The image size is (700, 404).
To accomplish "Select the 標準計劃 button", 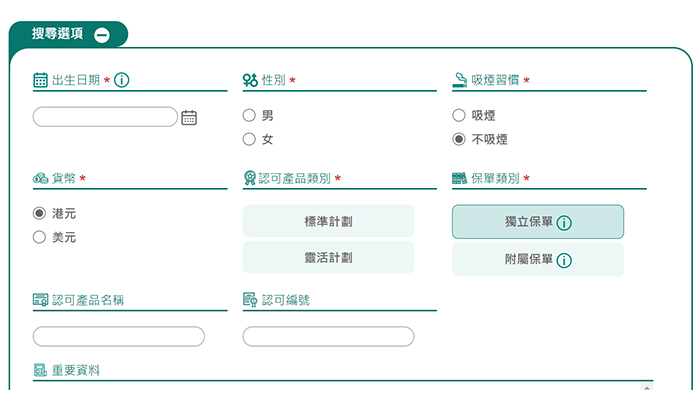I will click(x=328, y=221).
